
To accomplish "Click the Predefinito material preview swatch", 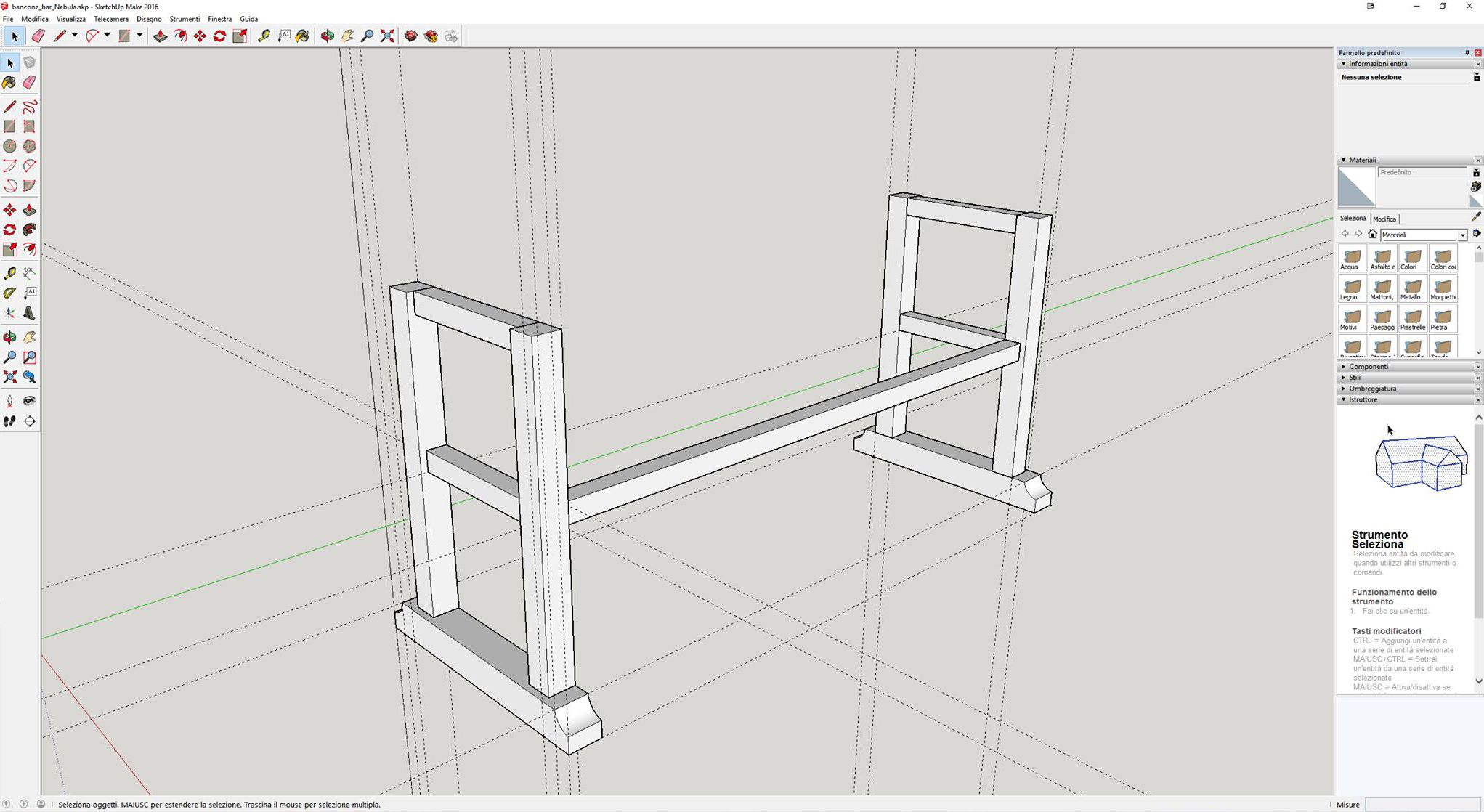I will point(1356,187).
